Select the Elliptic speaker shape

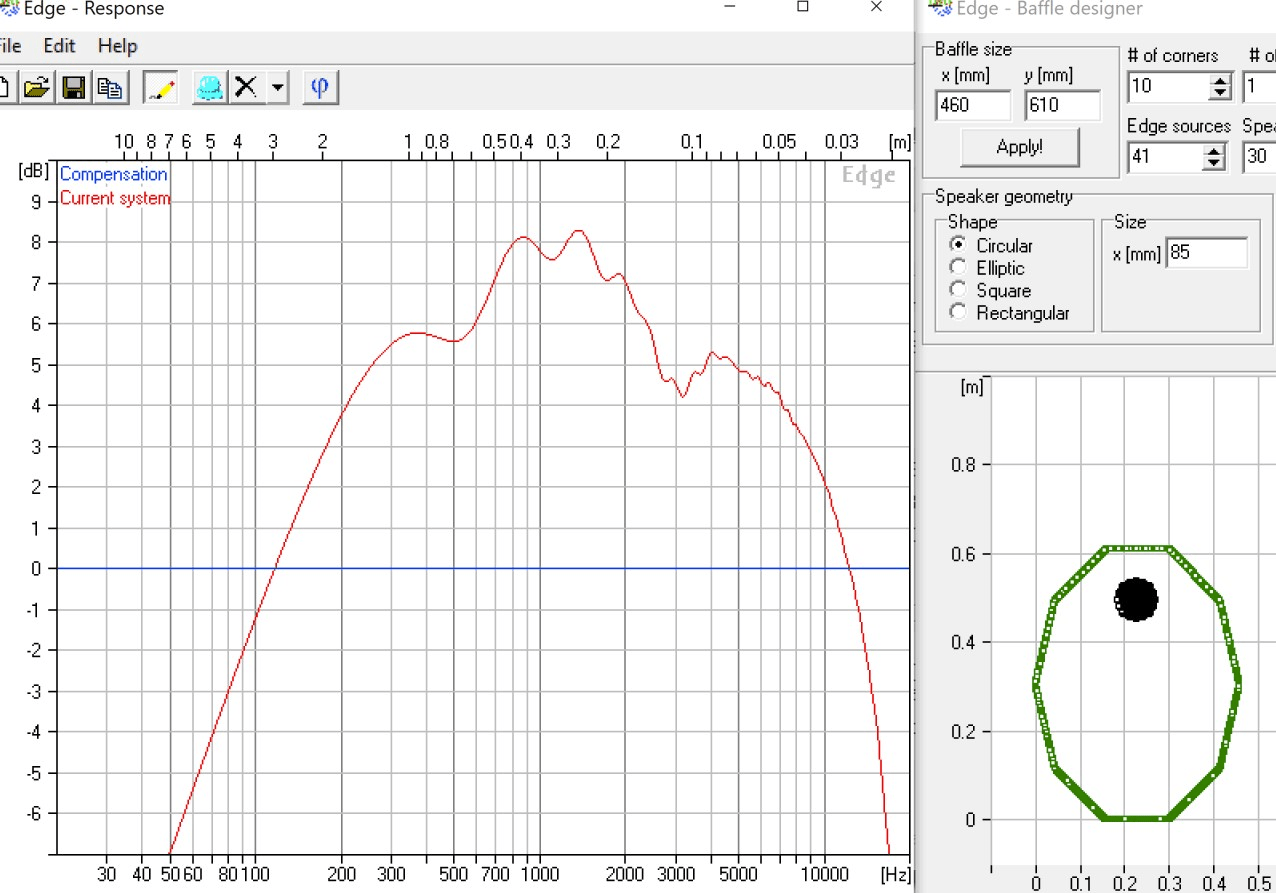click(x=958, y=268)
